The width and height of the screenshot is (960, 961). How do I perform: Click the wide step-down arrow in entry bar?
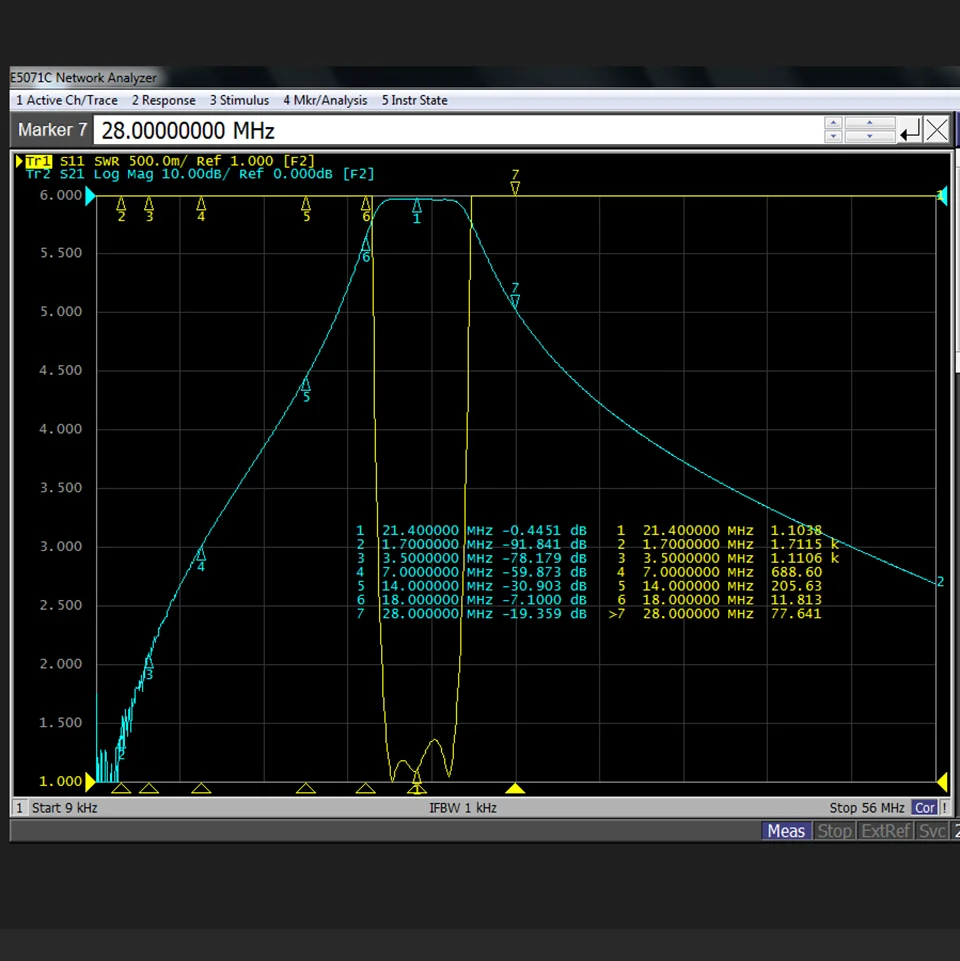[870, 137]
